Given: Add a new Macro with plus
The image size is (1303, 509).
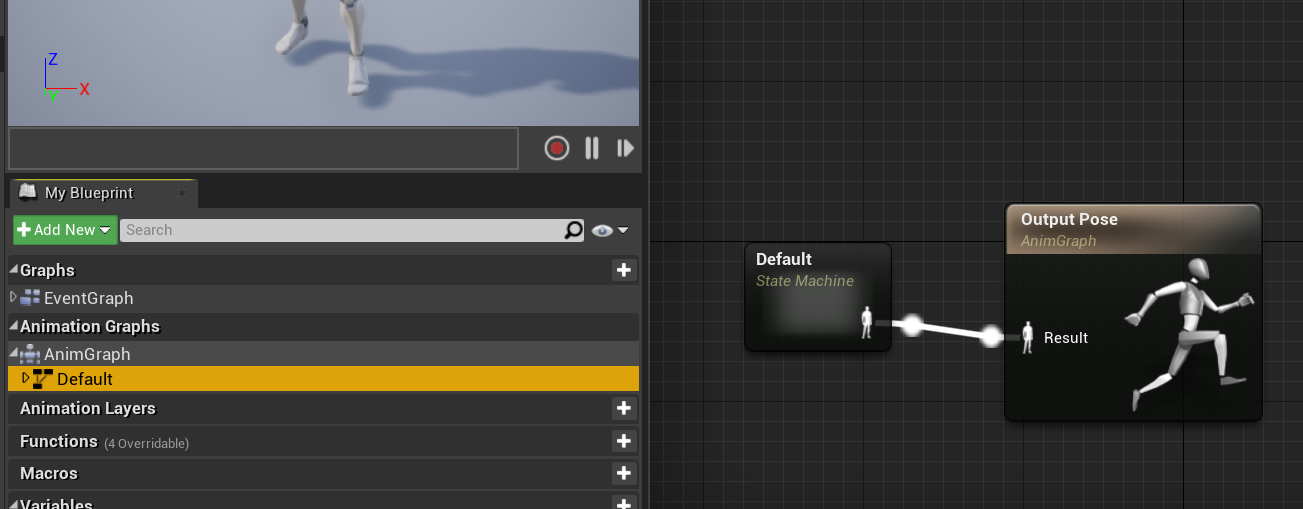Looking at the screenshot, I should [x=624, y=473].
